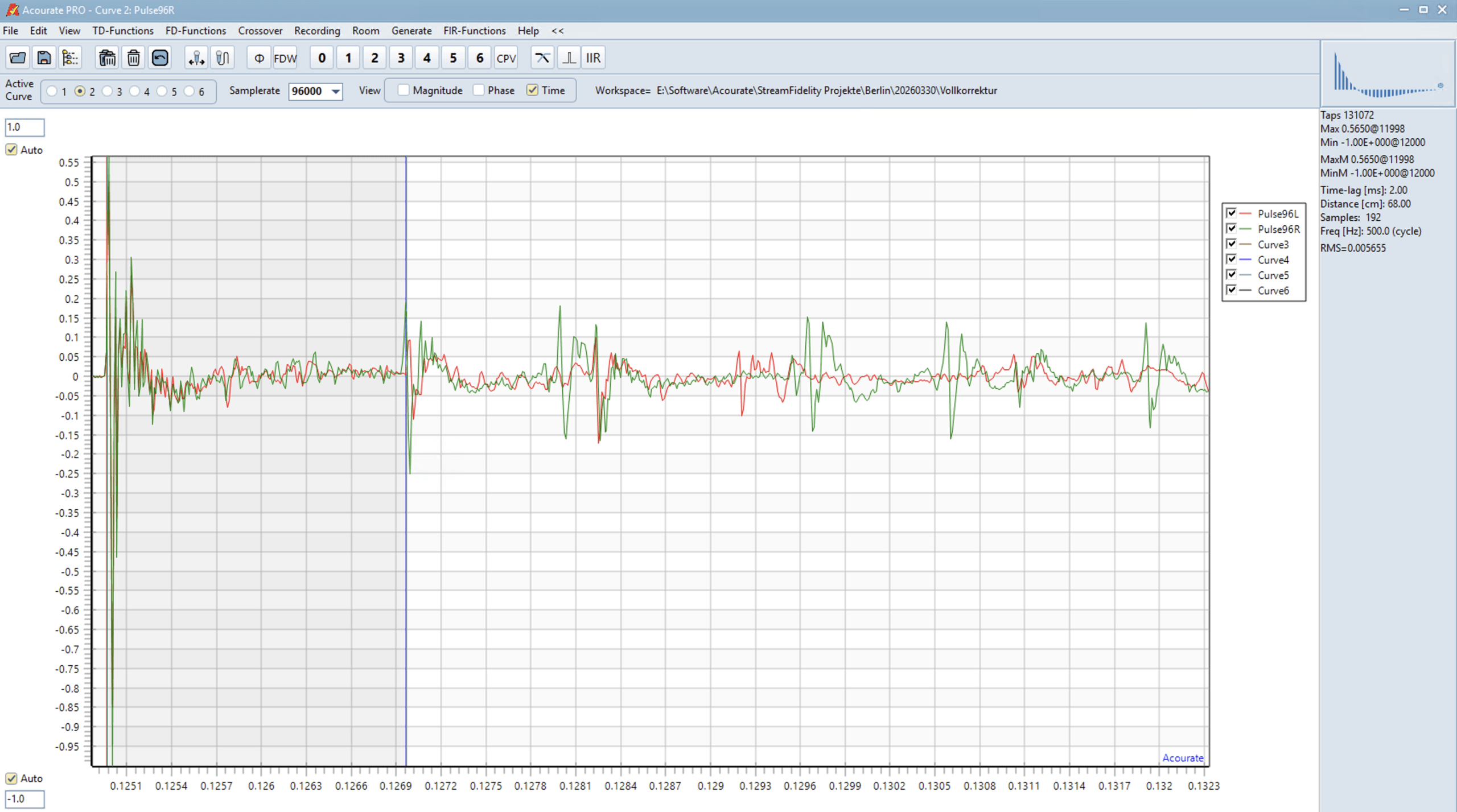Click the phase Φ toolbar icon

[x=259, y=58]
